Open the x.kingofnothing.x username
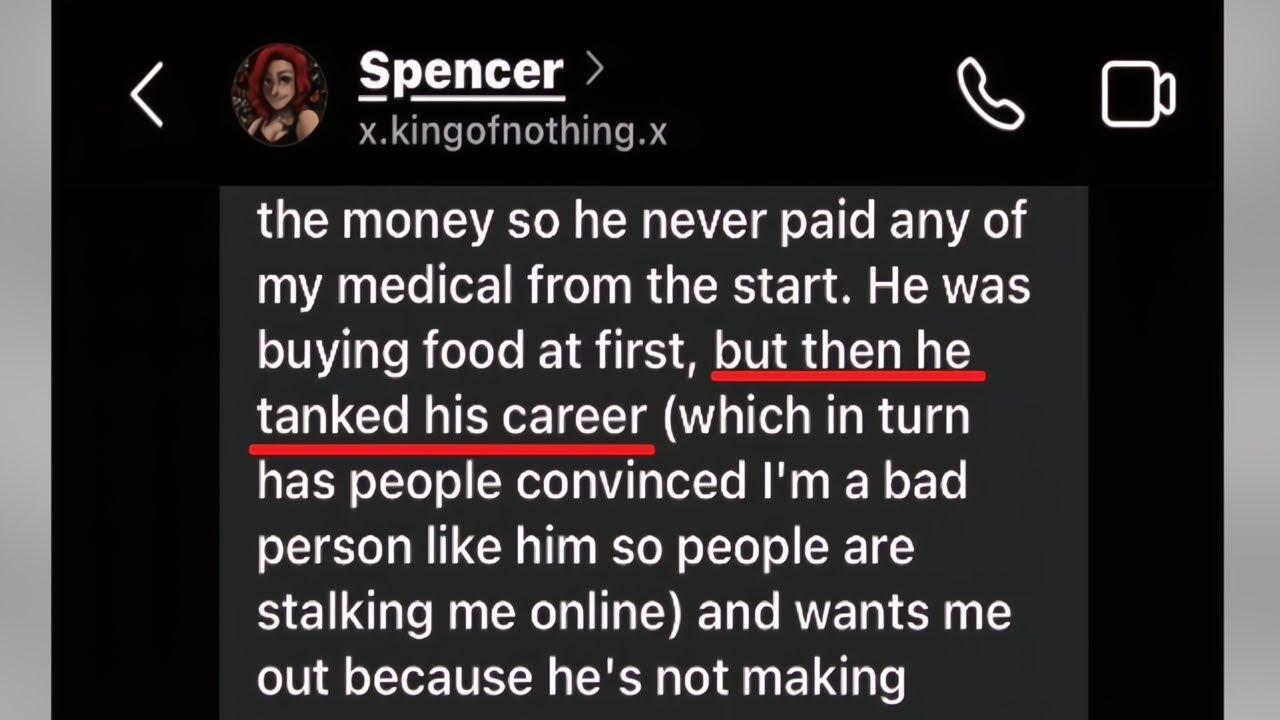This screenshot has height=720, width=1280. pyautogui.click(x=512, y=130)
